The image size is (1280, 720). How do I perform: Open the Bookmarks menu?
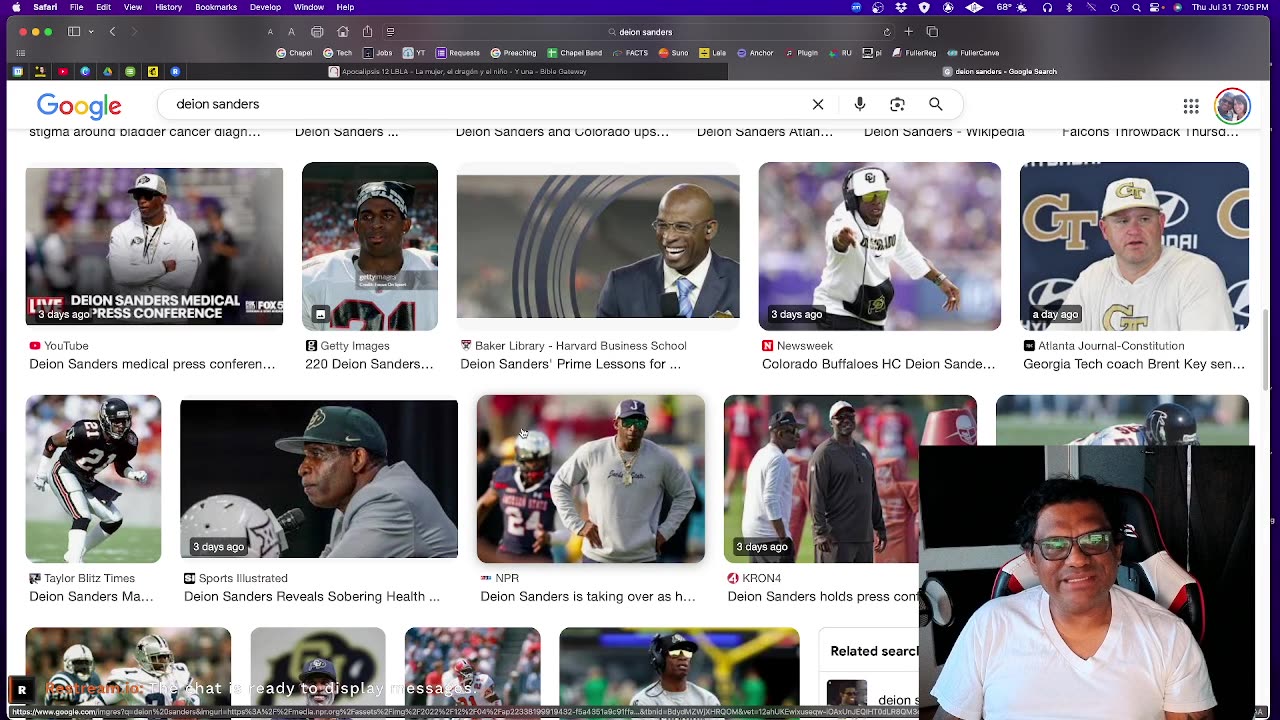coord(216,7)
